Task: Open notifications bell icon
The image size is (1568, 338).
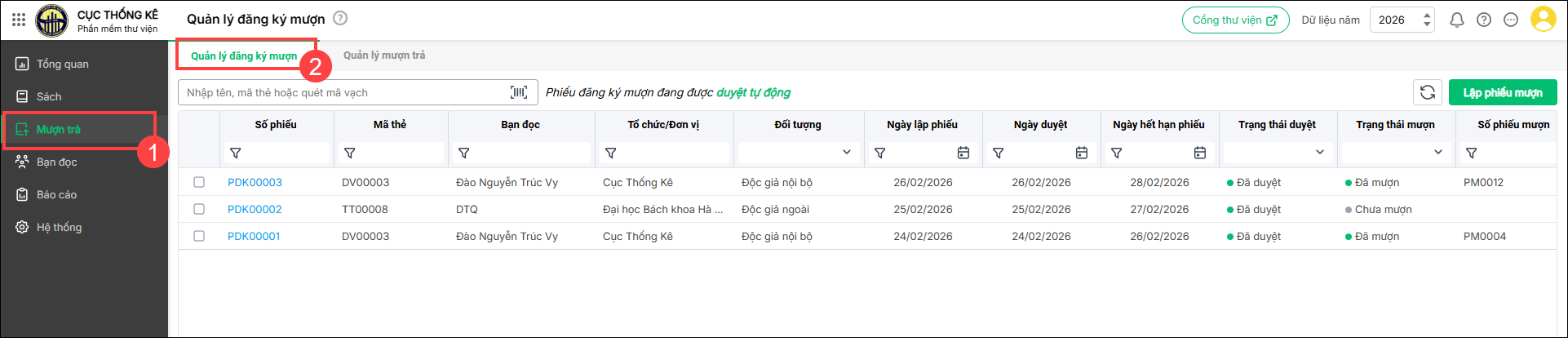Action: (x=1456, y=20)
